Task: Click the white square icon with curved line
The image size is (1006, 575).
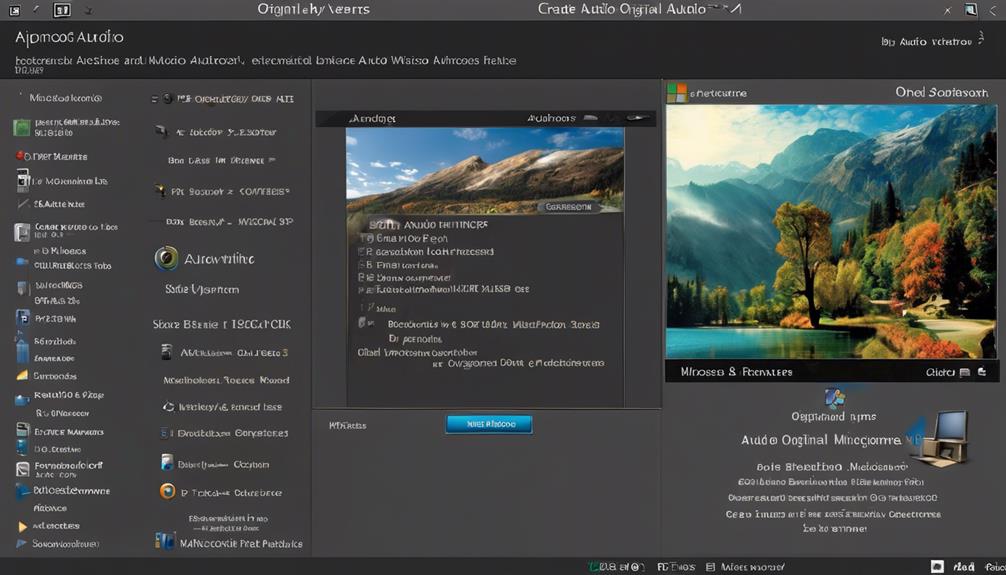Action: tap(22, 469)
